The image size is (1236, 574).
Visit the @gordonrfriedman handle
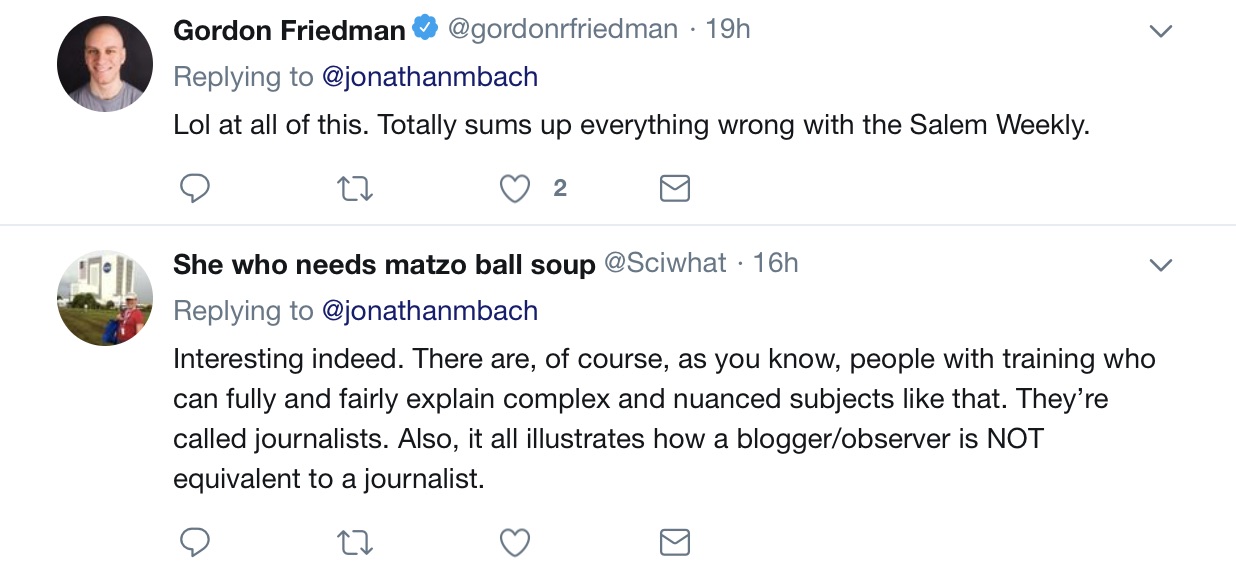click(562, 30)
